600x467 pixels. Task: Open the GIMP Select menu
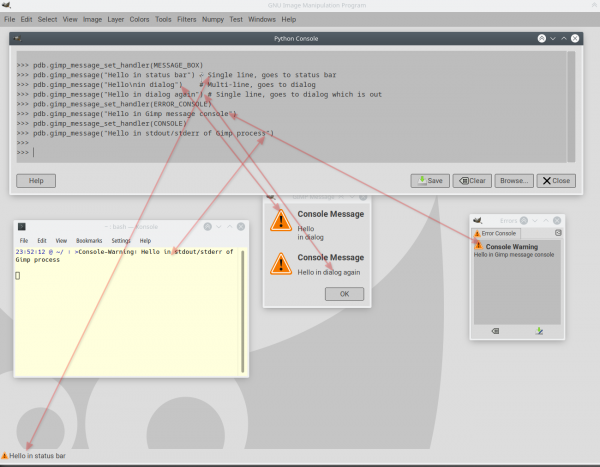click(x=47, y=19)
